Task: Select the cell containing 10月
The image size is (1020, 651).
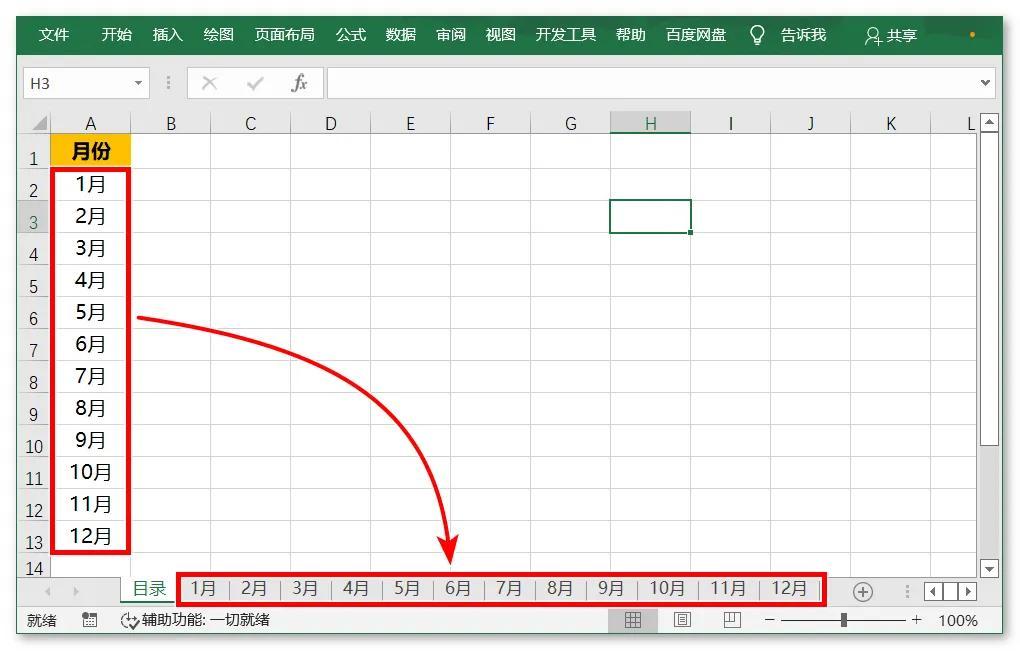Action: (x=90, y=472)
